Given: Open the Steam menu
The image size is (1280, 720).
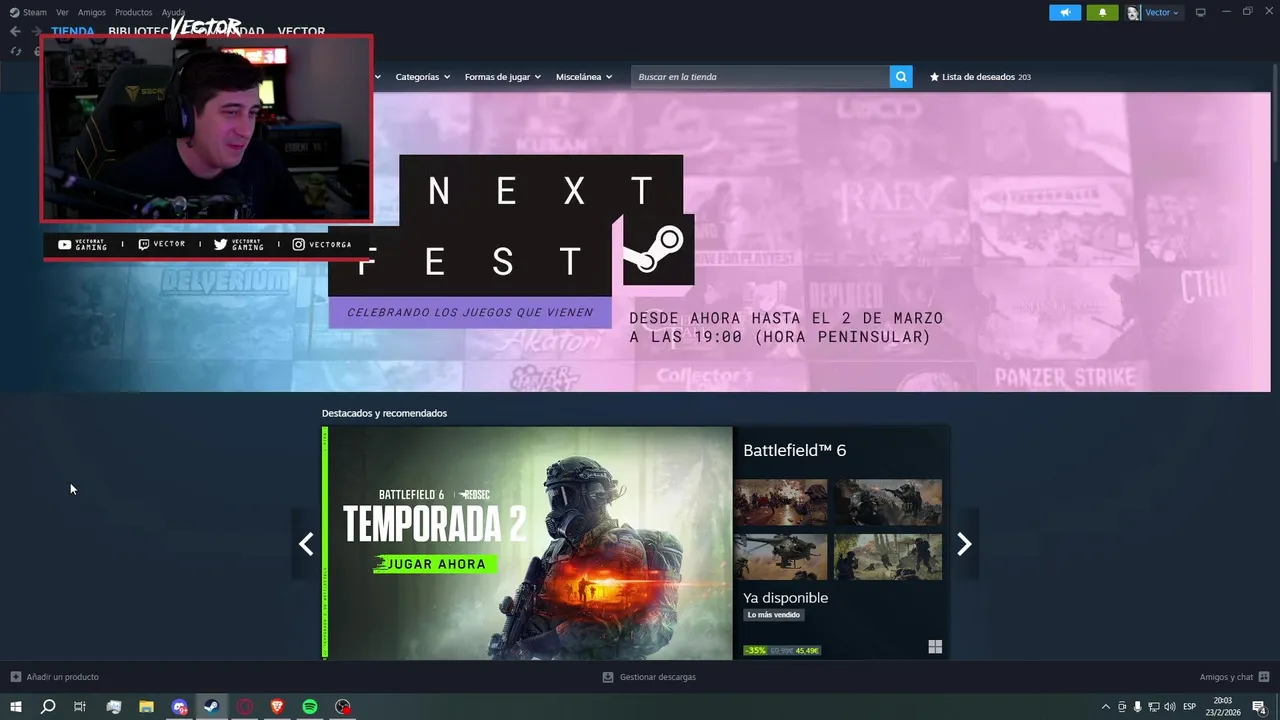Looking at the screenshot, I should point(35,12).
